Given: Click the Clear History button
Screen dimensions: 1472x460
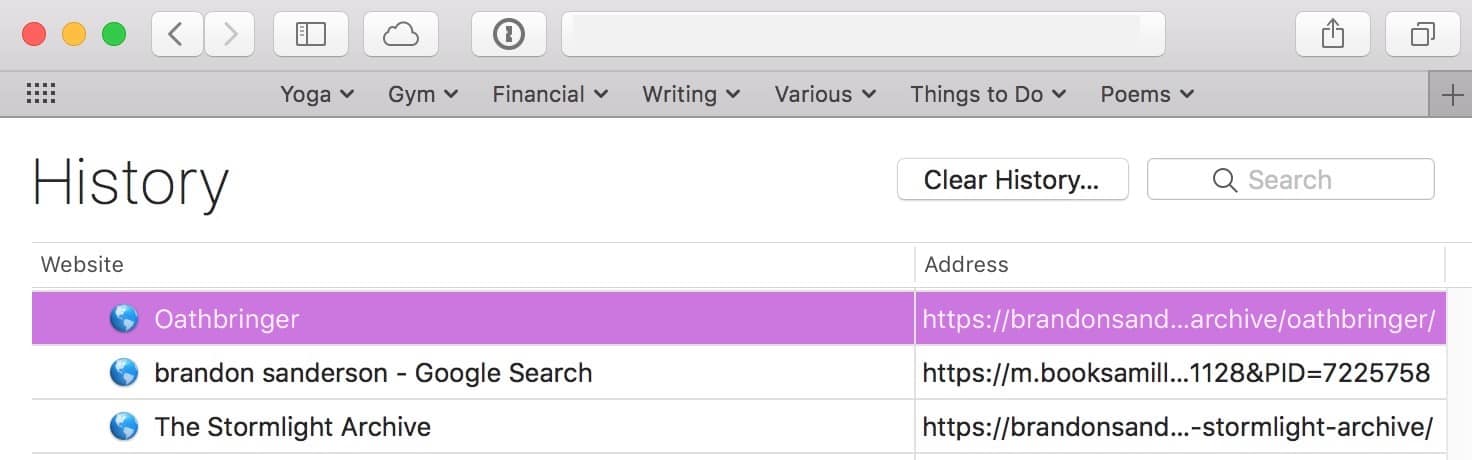Looking at the screenshot, I should [1012, 180].
